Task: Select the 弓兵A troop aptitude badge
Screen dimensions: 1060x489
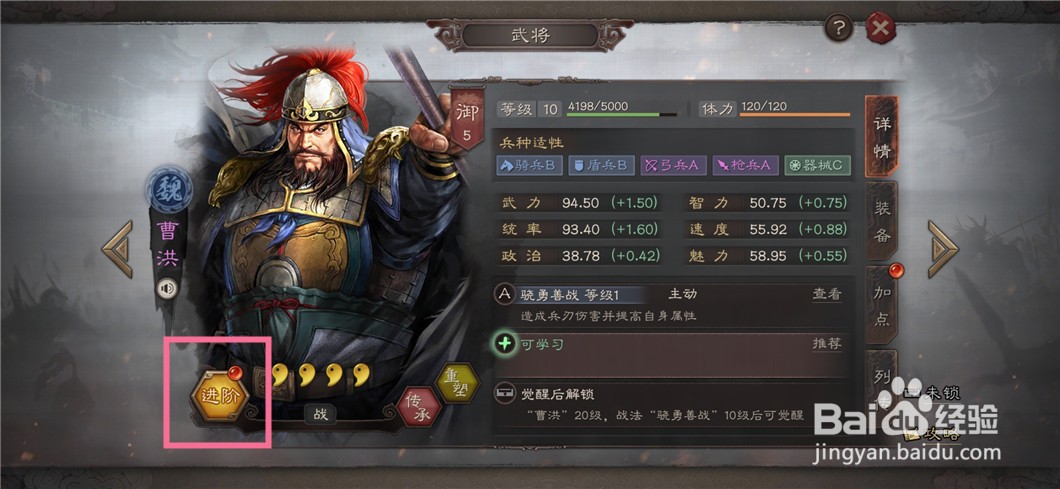Action: tap(673, 166)
